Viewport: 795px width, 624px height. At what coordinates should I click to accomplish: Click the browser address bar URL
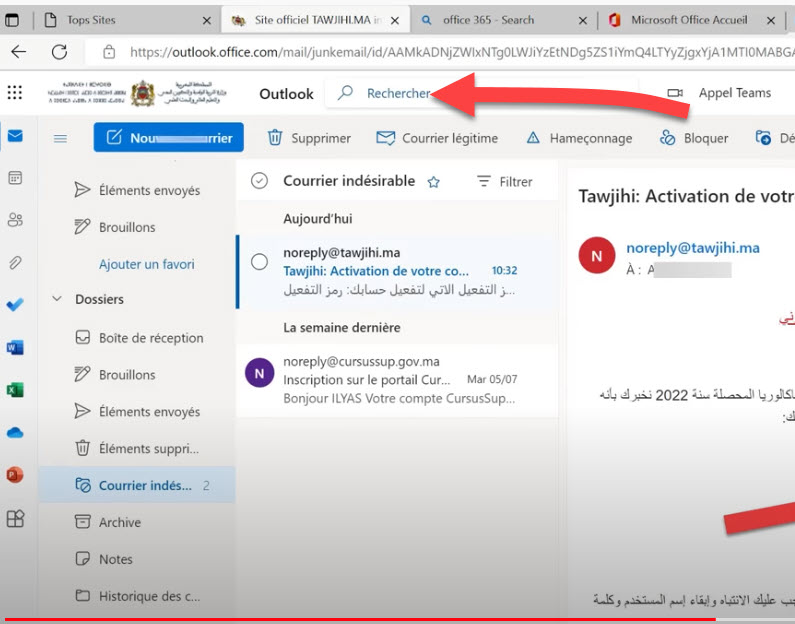(x=461, y=52)
